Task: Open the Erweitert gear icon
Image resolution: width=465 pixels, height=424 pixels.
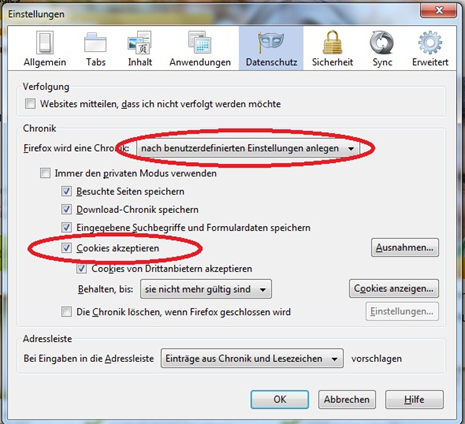Action: (430, 43)
